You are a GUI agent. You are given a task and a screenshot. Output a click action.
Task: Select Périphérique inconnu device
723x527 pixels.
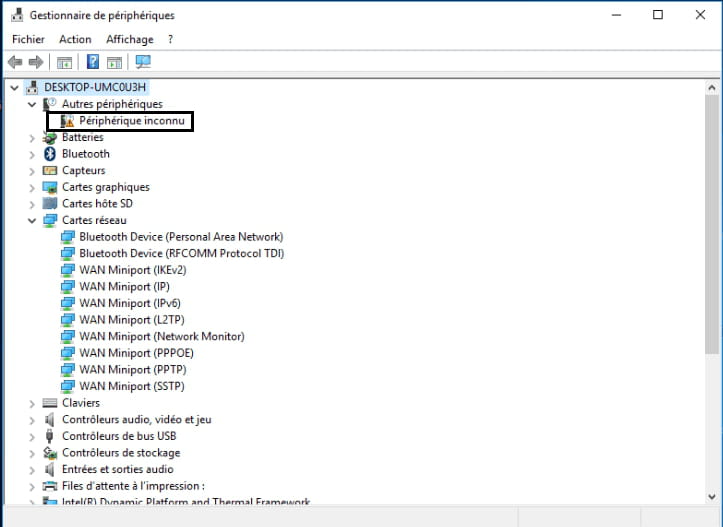pyautogui.click(x=131, y=121)
